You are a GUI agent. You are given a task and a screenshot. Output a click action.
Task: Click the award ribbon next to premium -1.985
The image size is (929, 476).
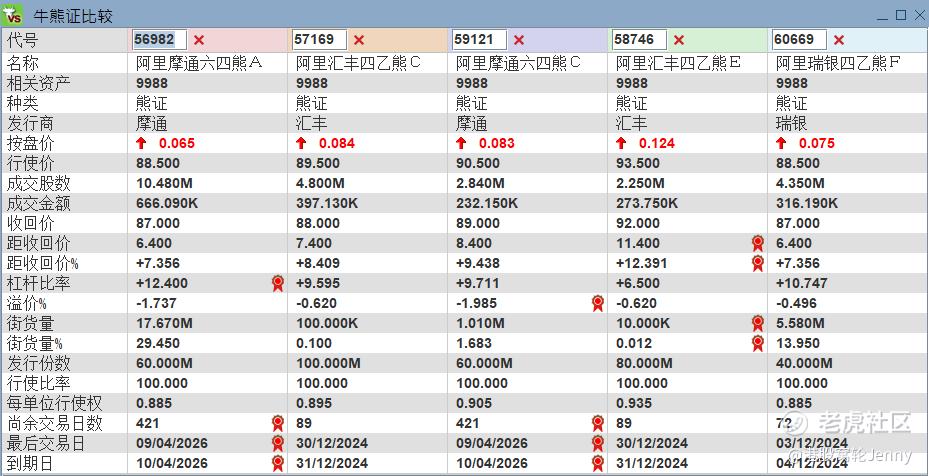598,304
